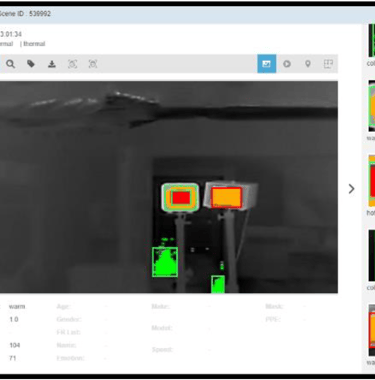The width and height of the screenshot is (375, 380).
Task: Switch to the blue image view icon
Action: click(267, 64)
